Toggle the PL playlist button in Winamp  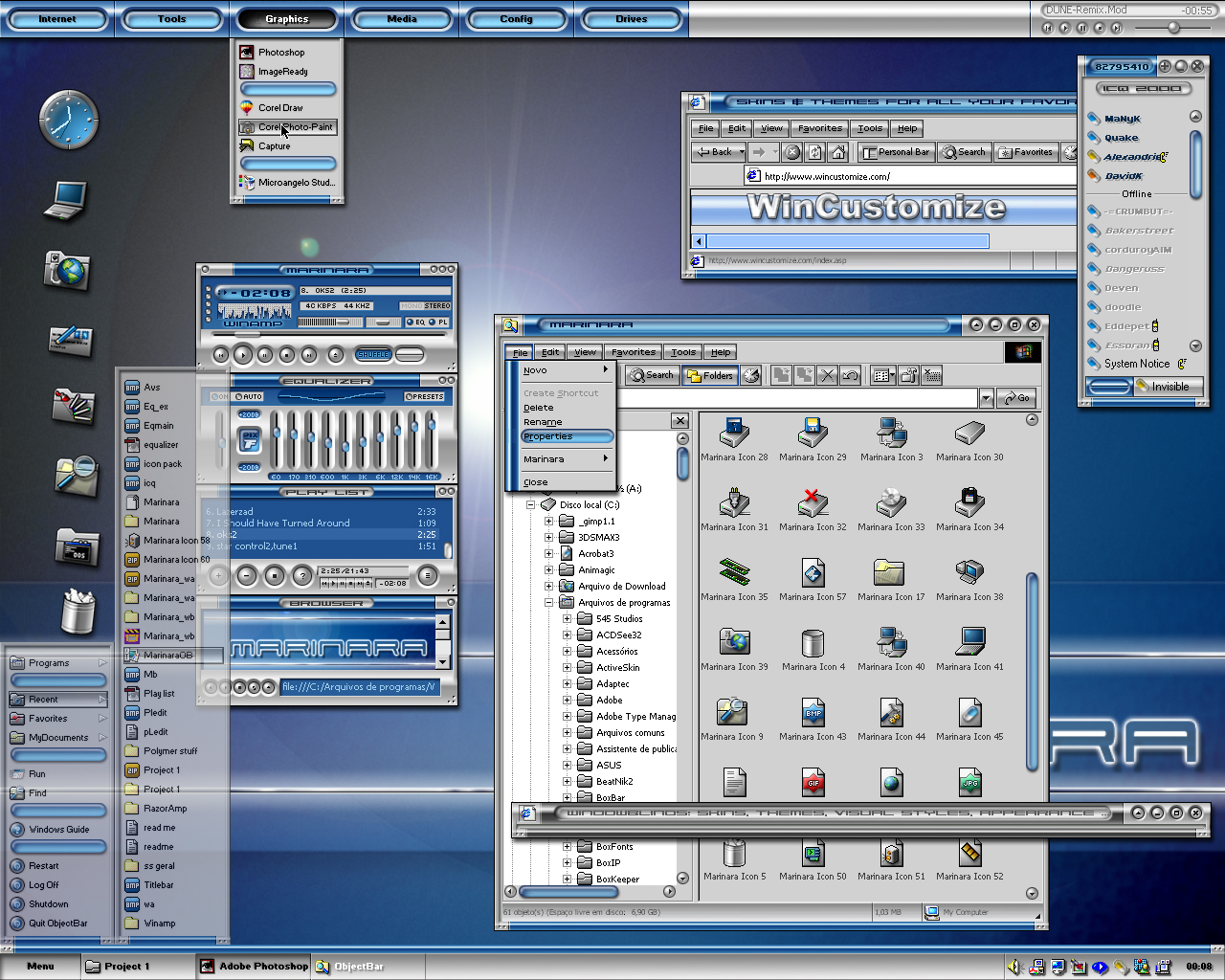coord(439,323)
